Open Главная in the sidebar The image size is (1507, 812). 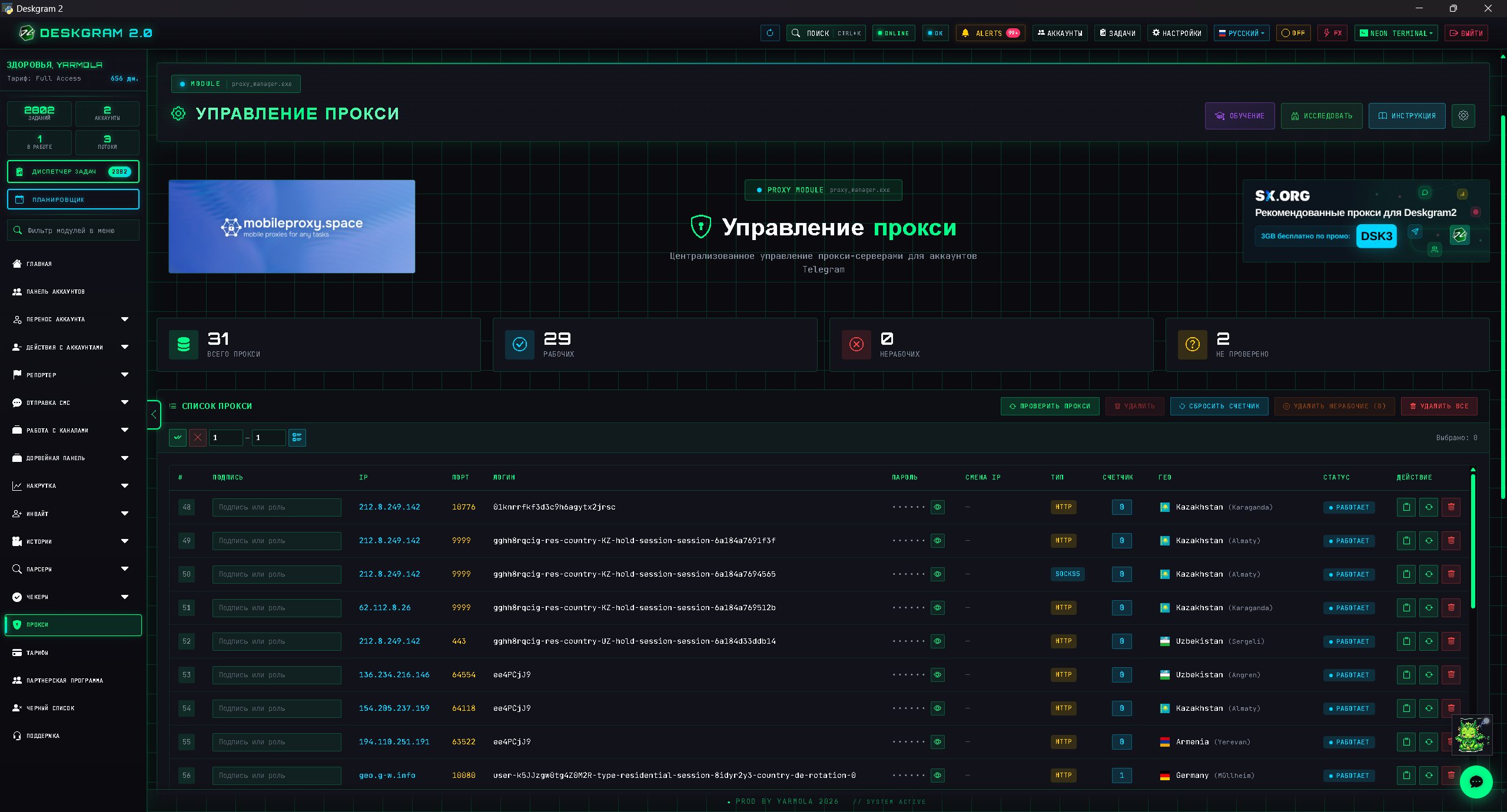tap(73, 264)
